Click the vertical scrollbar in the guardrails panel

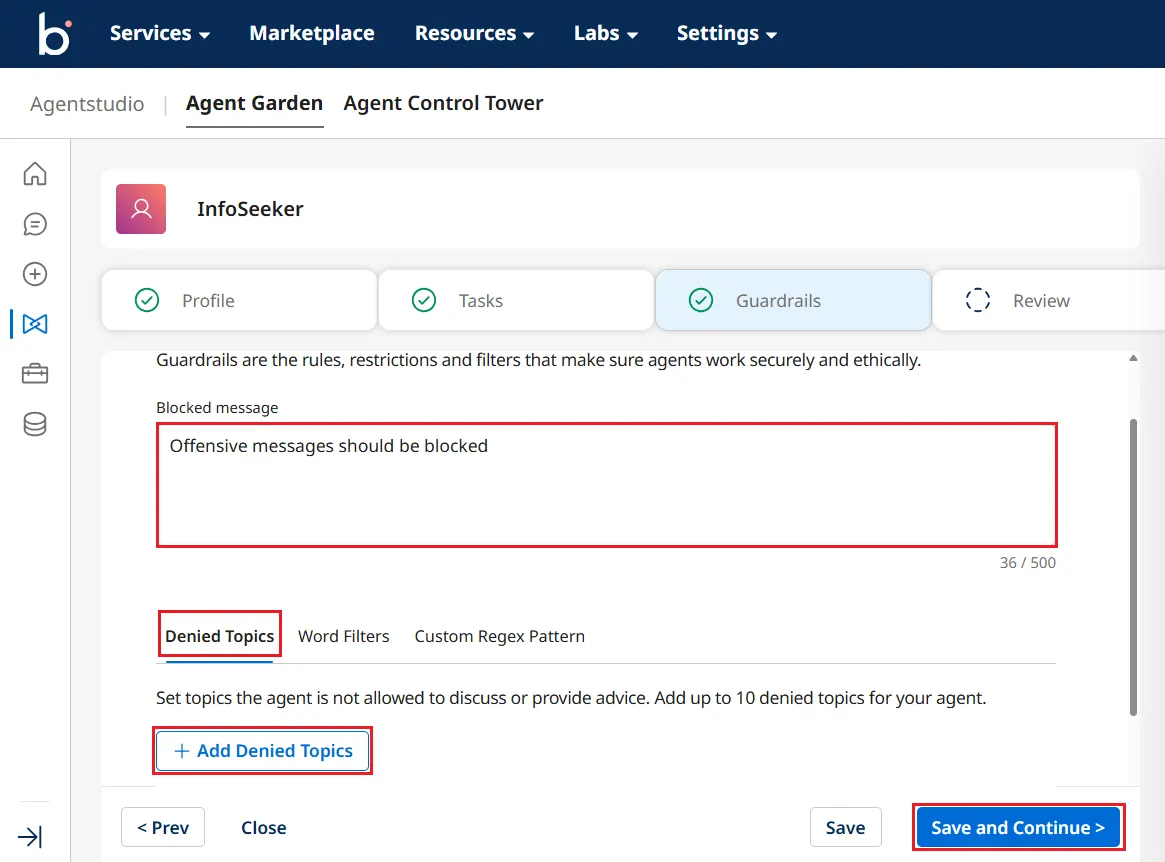pyautogui.click(x=1133, y=566)
